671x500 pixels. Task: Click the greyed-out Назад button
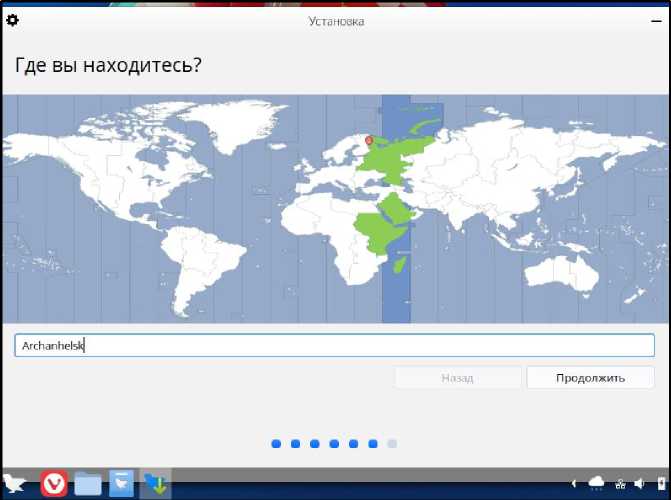pos(457,378)
